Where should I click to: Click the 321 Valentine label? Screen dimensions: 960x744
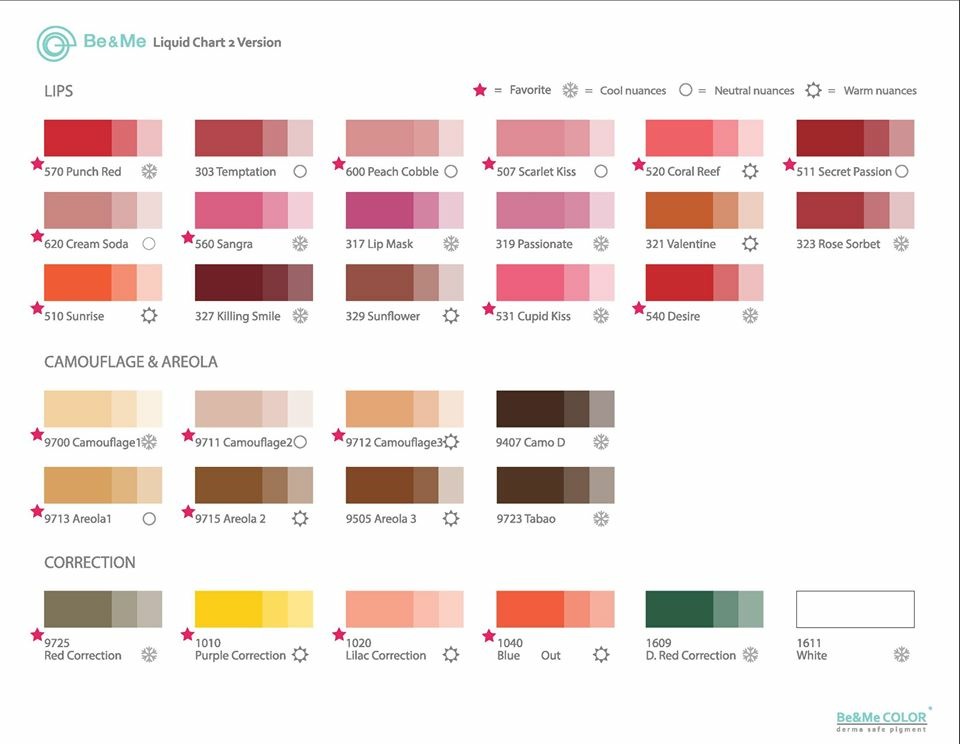point(680,244)
